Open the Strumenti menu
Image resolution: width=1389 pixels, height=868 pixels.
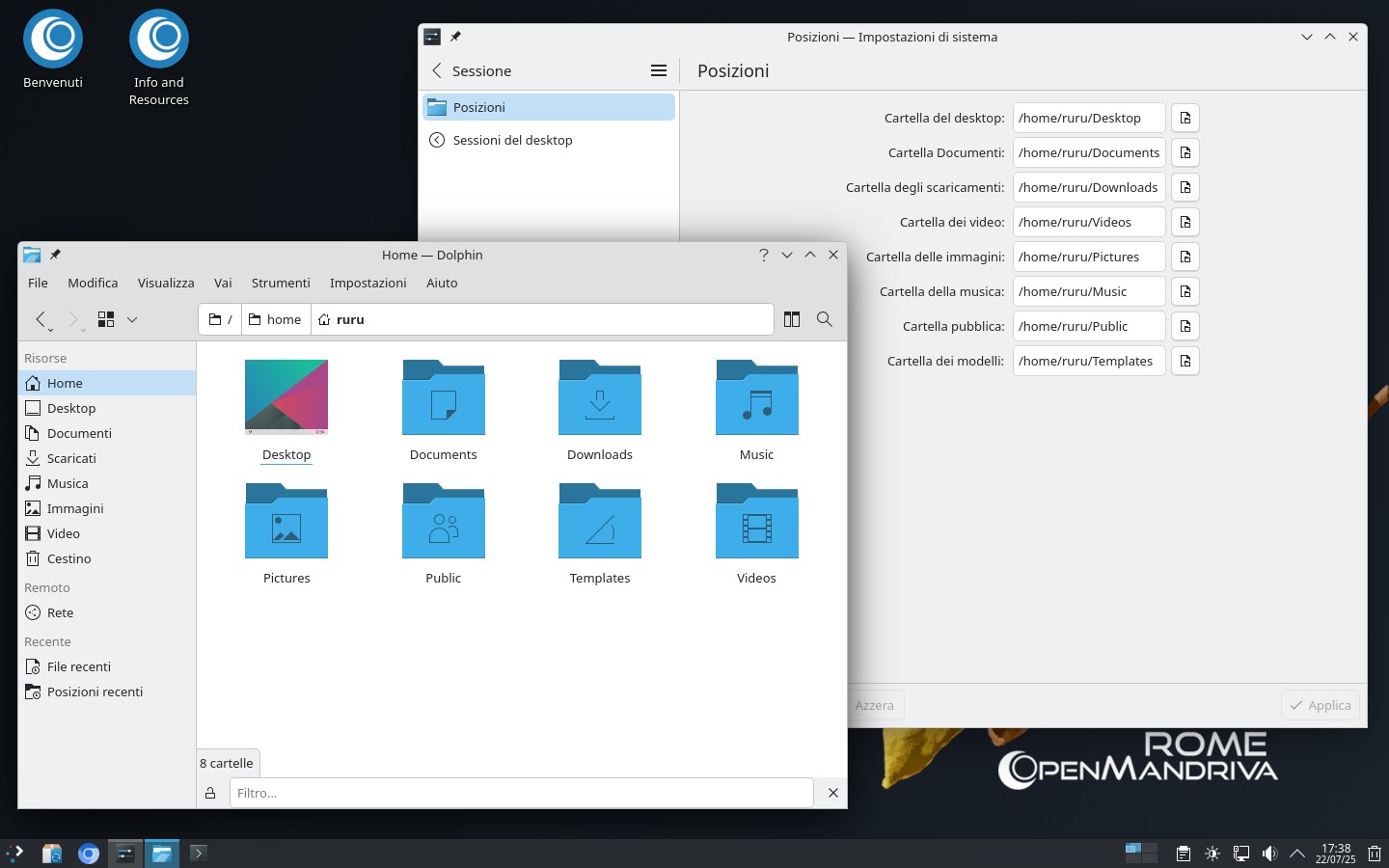click(281, 283)
